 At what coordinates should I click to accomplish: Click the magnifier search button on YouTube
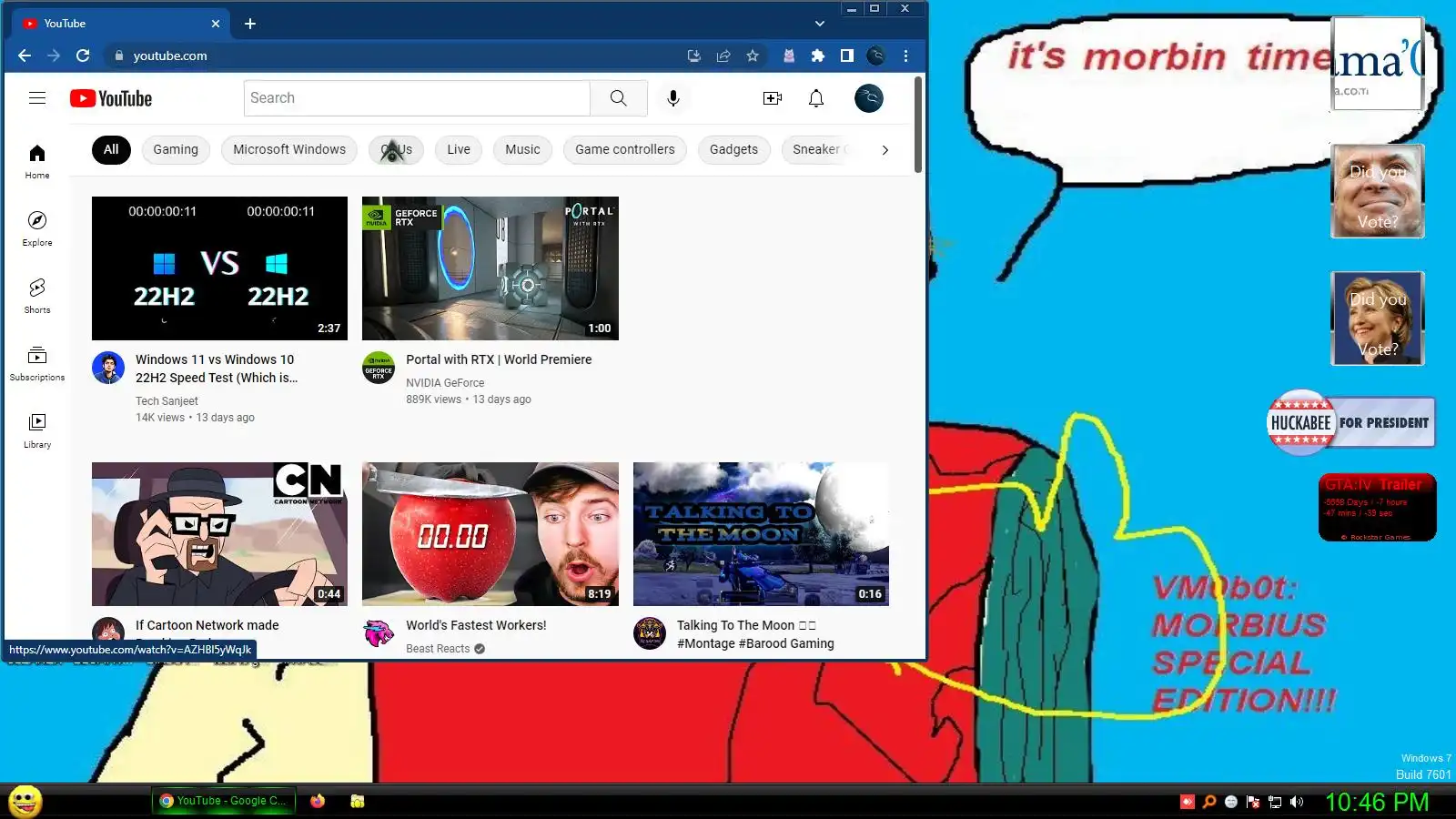(x=619, y=98)
